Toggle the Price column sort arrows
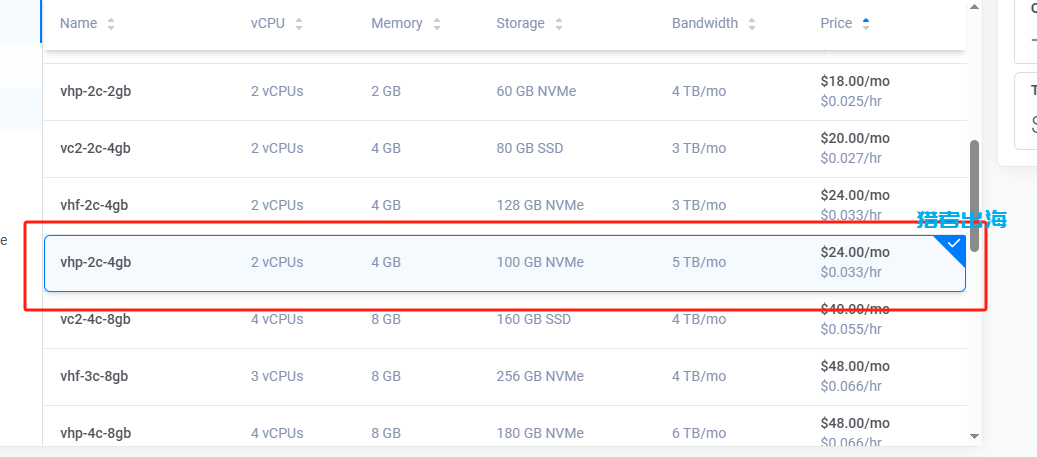Screen dimensions: 1037x457 [x=866, y=24]
